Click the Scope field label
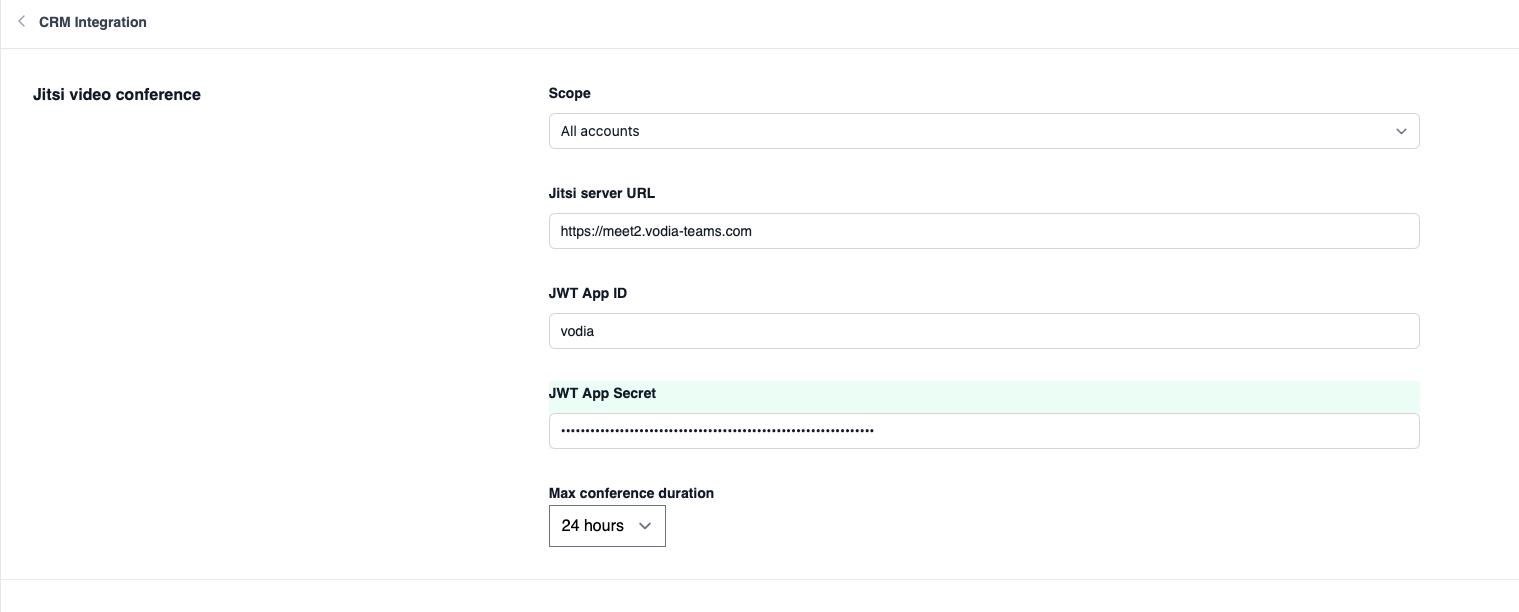 coord(569,93)
